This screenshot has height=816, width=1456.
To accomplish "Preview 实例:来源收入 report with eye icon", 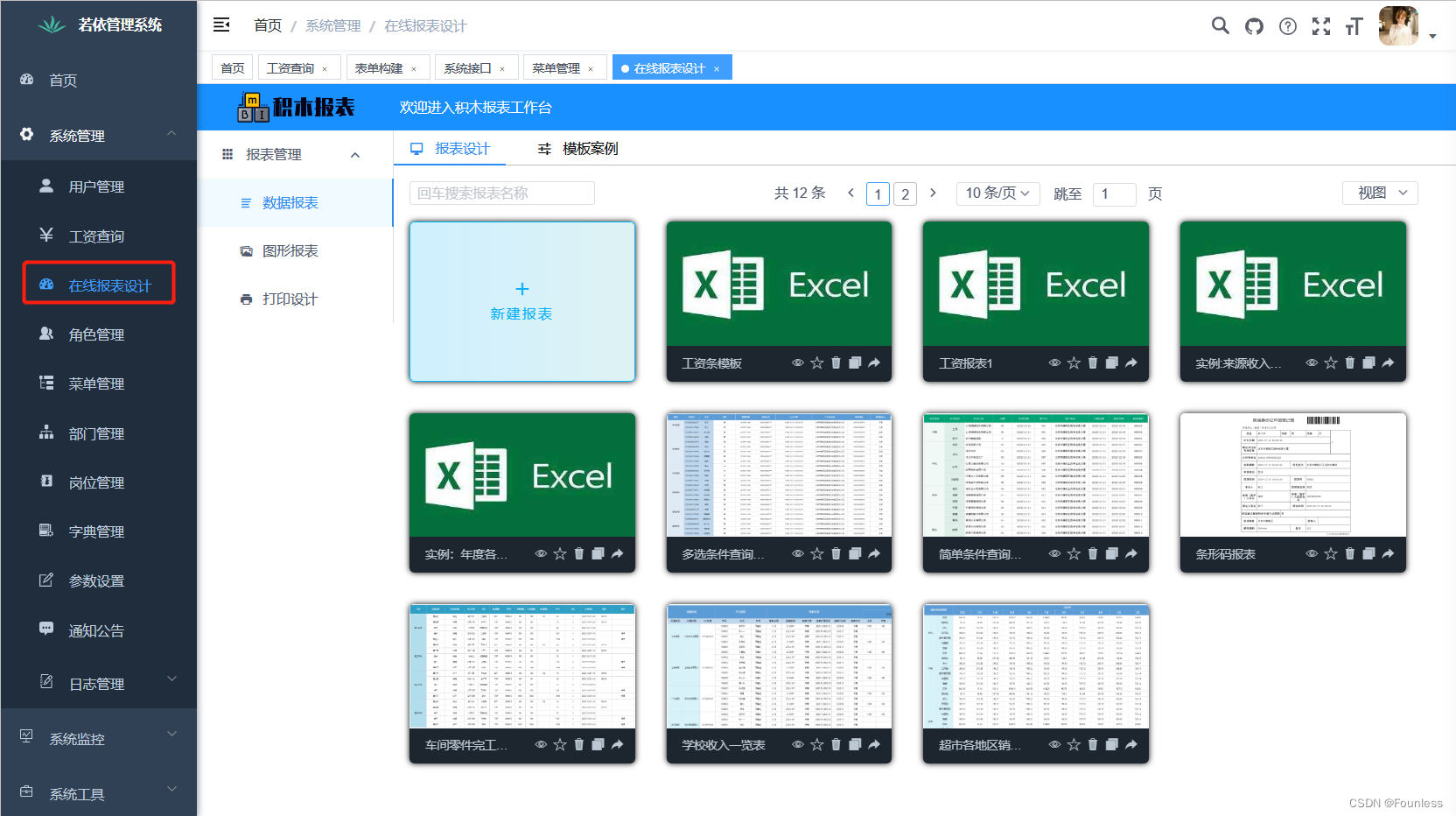I will tap(1312, 362).
